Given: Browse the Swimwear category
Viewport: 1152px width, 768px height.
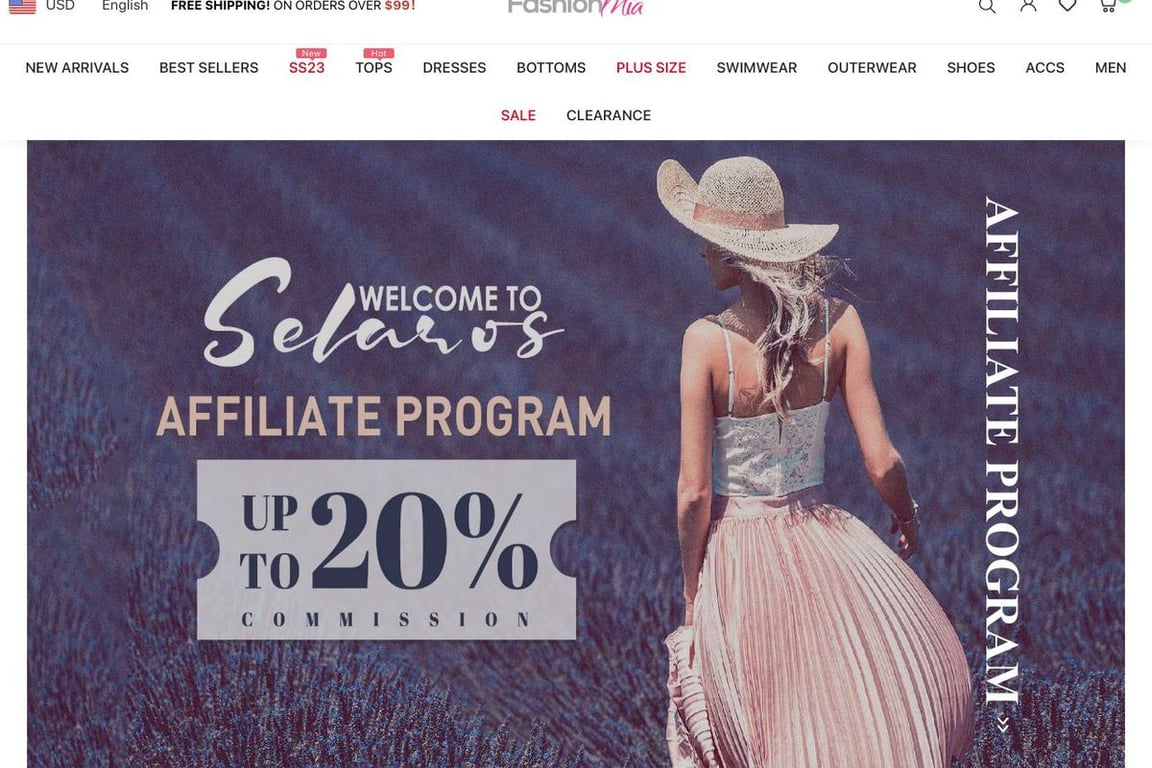Looking at the screenshot, I should (x=757, y=68).
